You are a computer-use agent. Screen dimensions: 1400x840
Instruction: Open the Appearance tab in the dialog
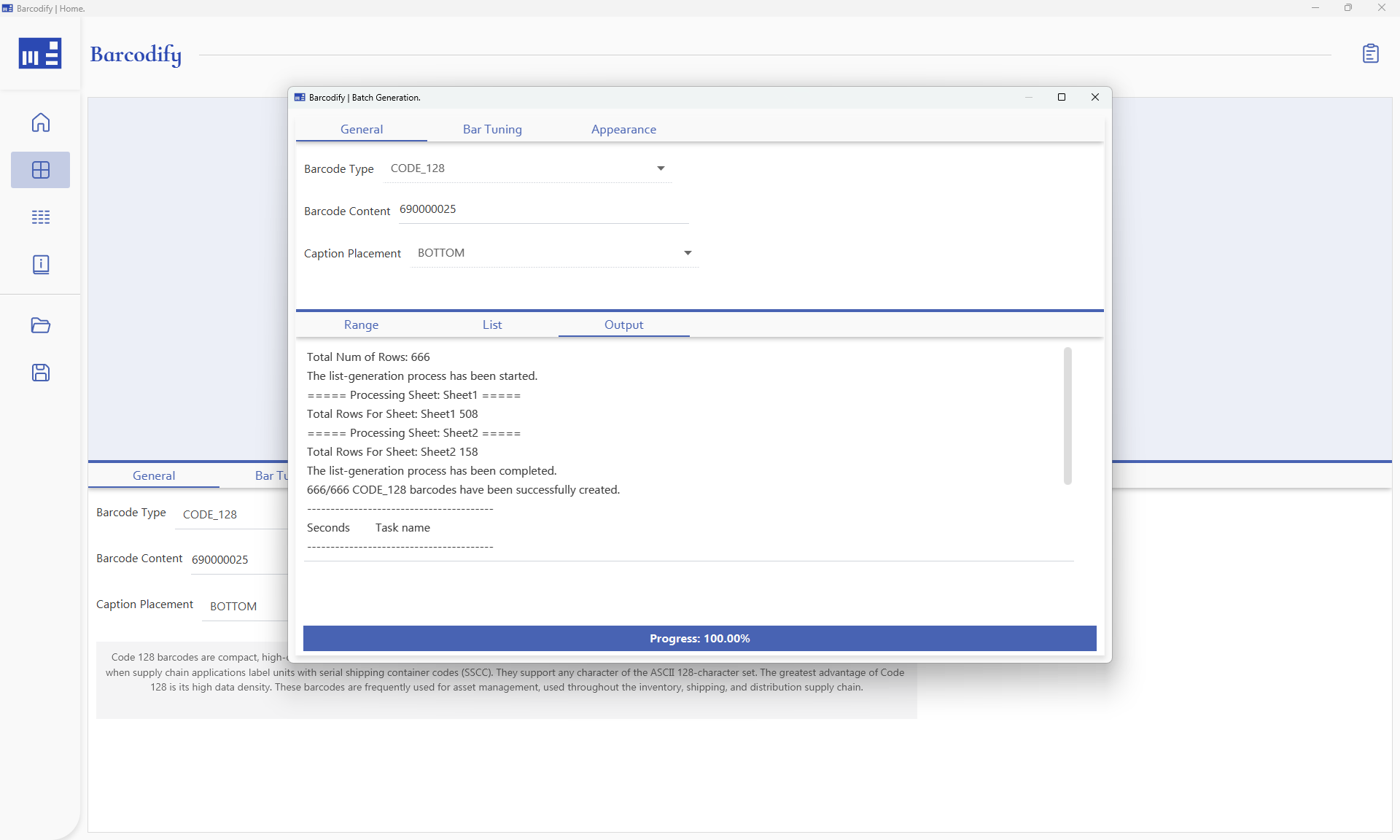pyautogui.click(x=623, y=129)
